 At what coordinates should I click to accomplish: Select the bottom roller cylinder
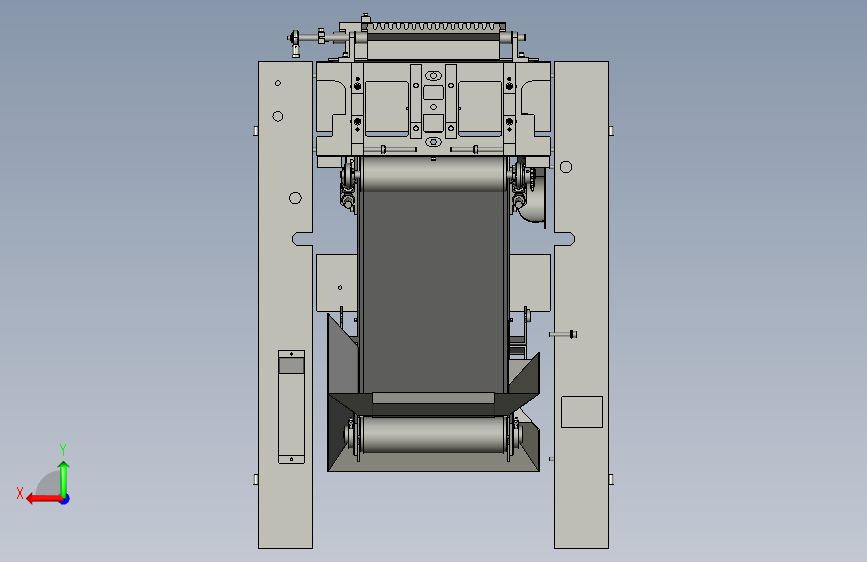[x=433, y=434]
